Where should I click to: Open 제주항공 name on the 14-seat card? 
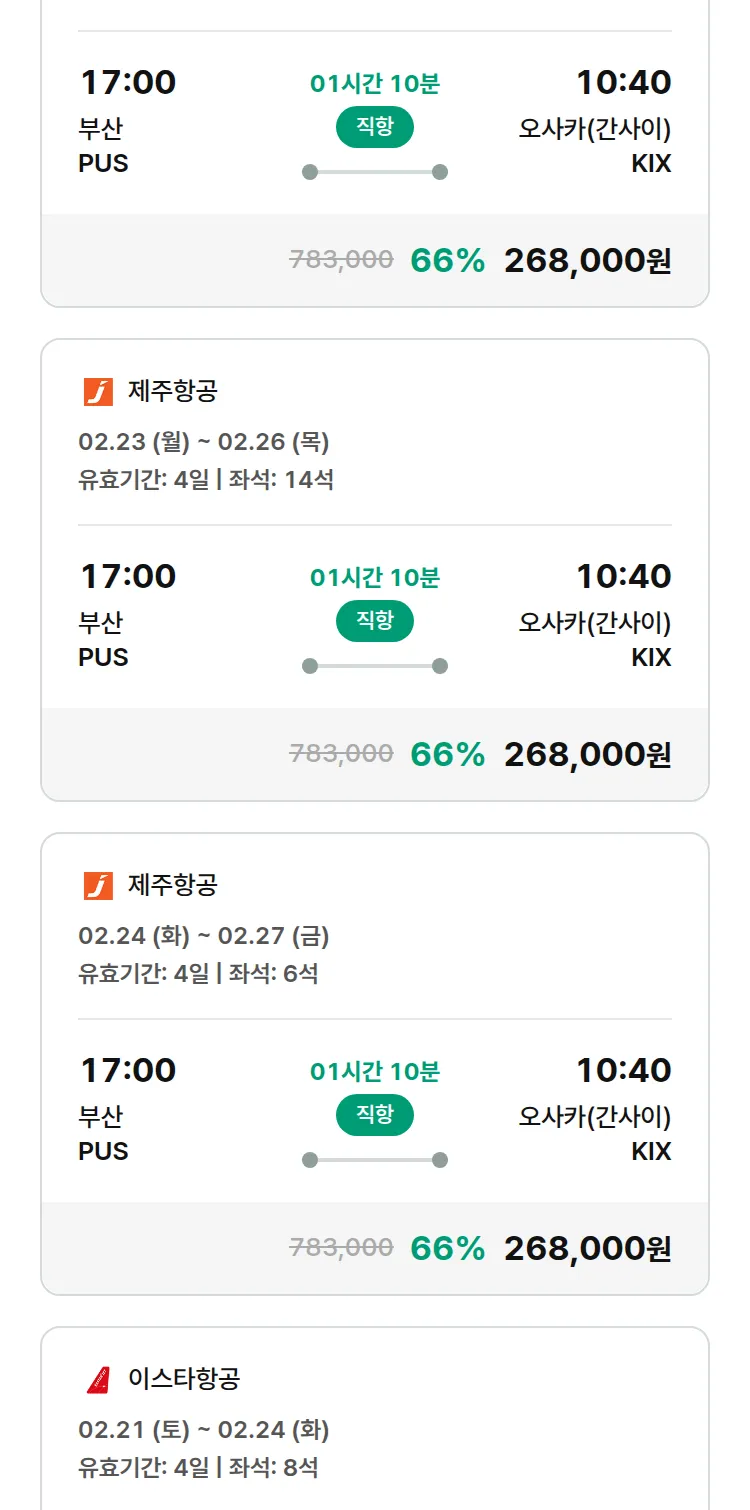(172, 392)
